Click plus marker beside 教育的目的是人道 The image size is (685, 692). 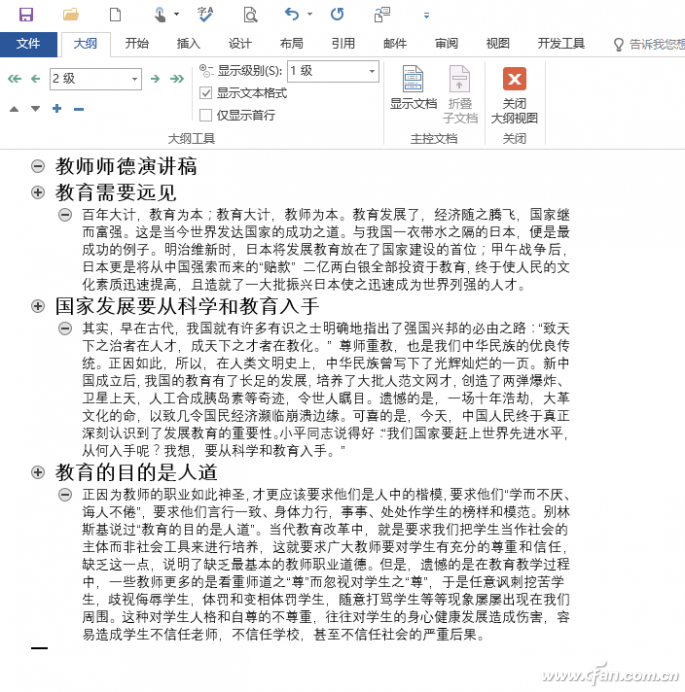38,472
